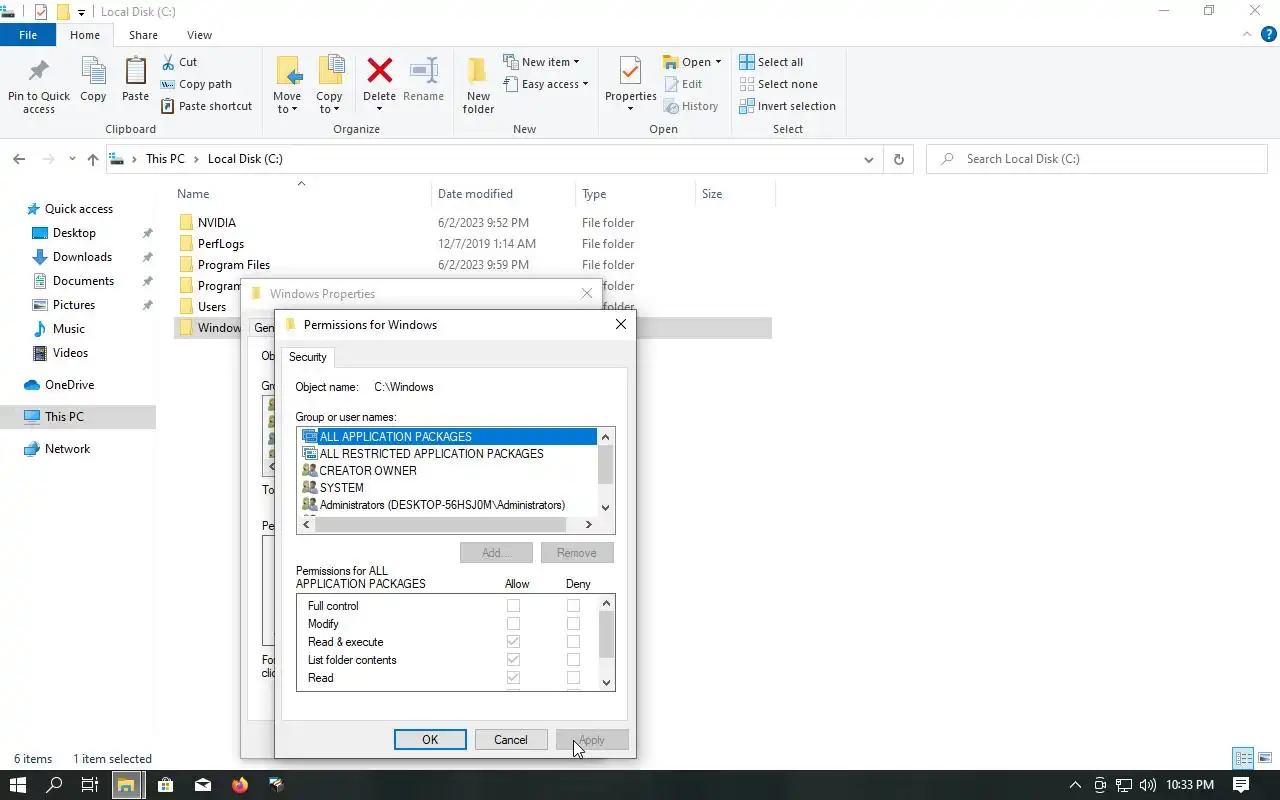Open Microsoft Store from taskbar
The image size is (1280, 800).
point(165,785)
